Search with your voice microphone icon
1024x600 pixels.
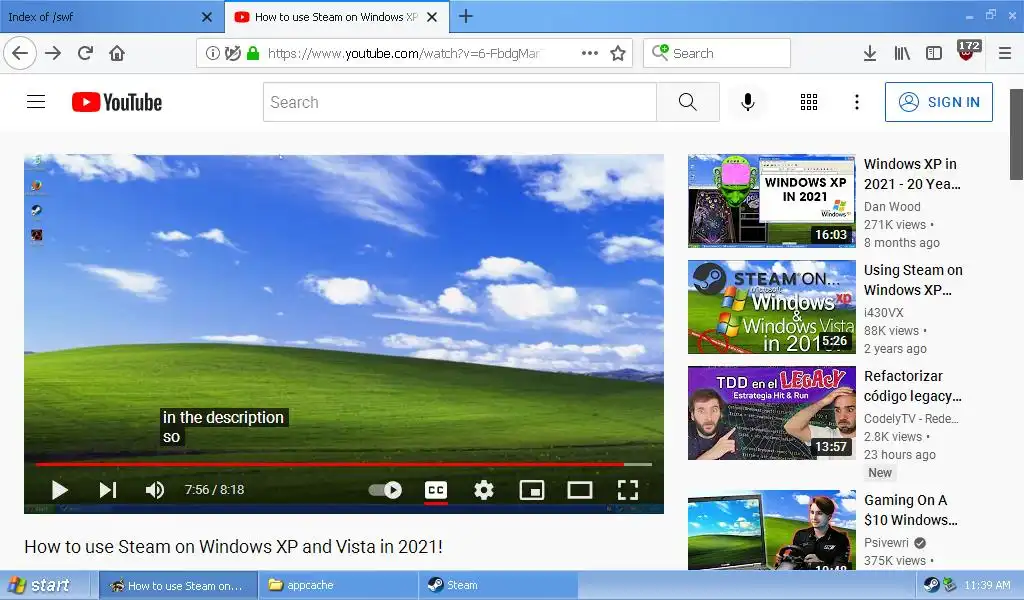point(748,102)
